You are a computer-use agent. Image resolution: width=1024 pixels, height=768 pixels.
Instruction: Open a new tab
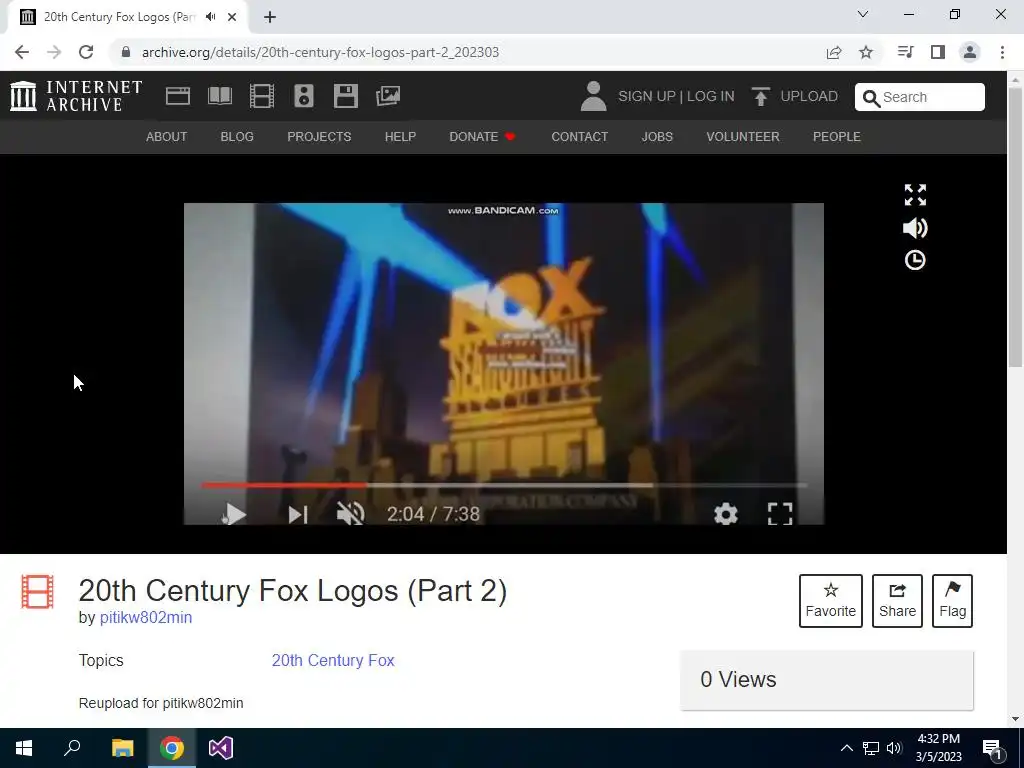coord(270,17)
